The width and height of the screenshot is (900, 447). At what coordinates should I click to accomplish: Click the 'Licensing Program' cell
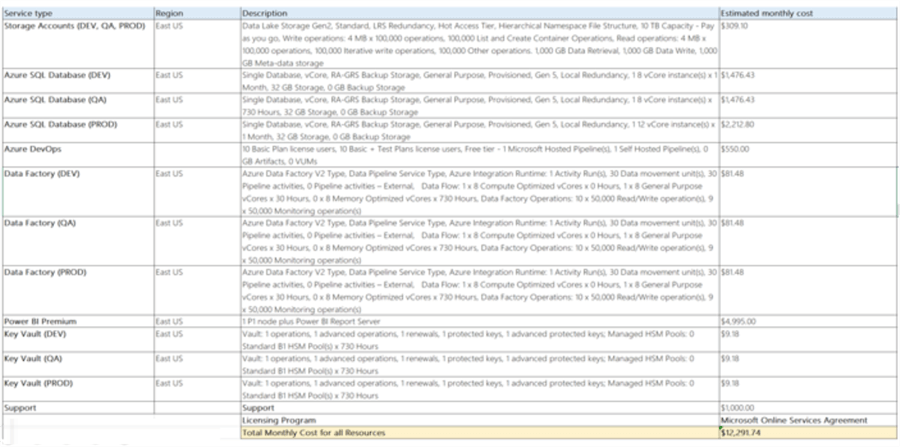[x=480, y=420]
